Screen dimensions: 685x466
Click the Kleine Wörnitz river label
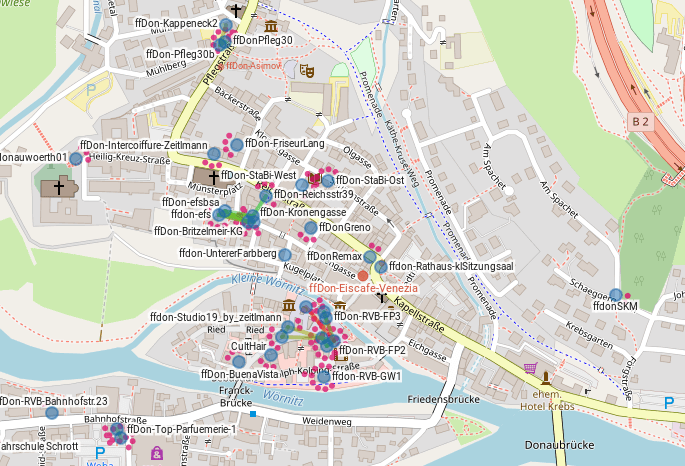click(267, 284)
